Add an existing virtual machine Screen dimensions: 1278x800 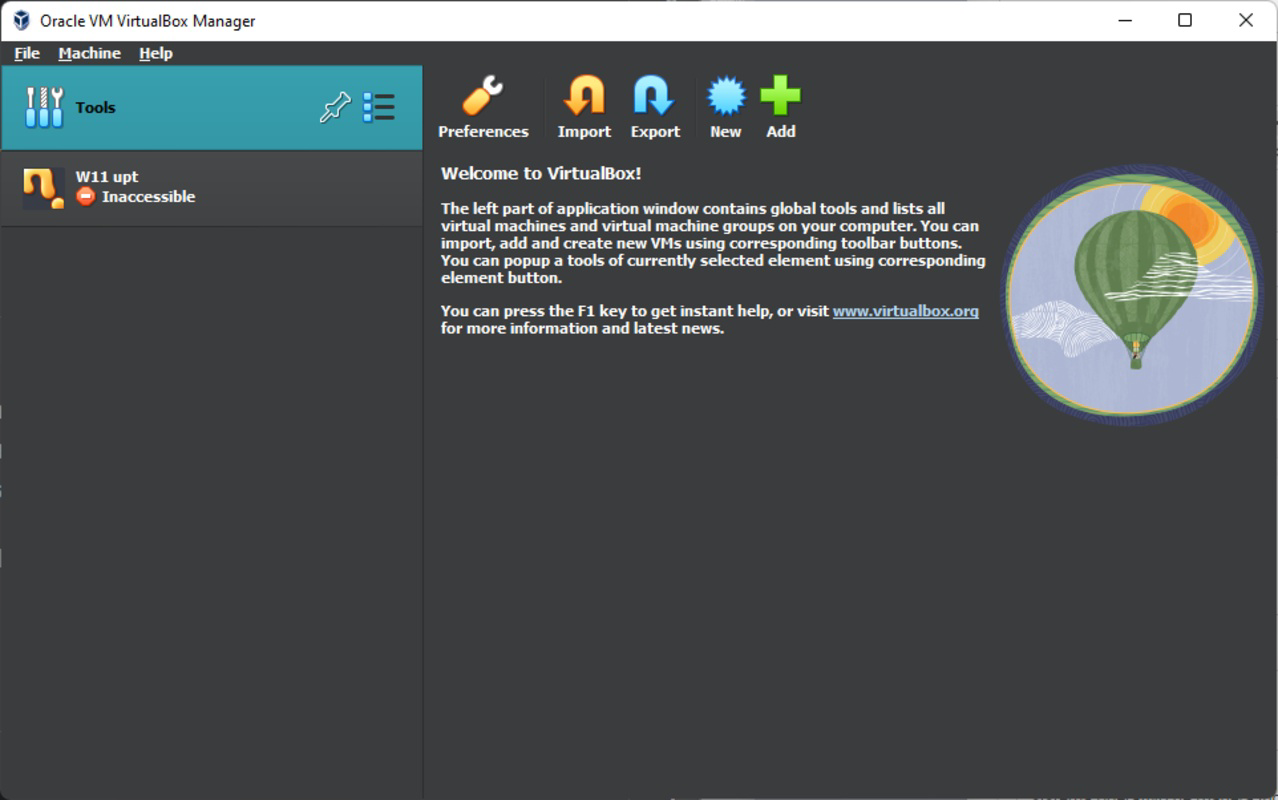click(781, 107)
